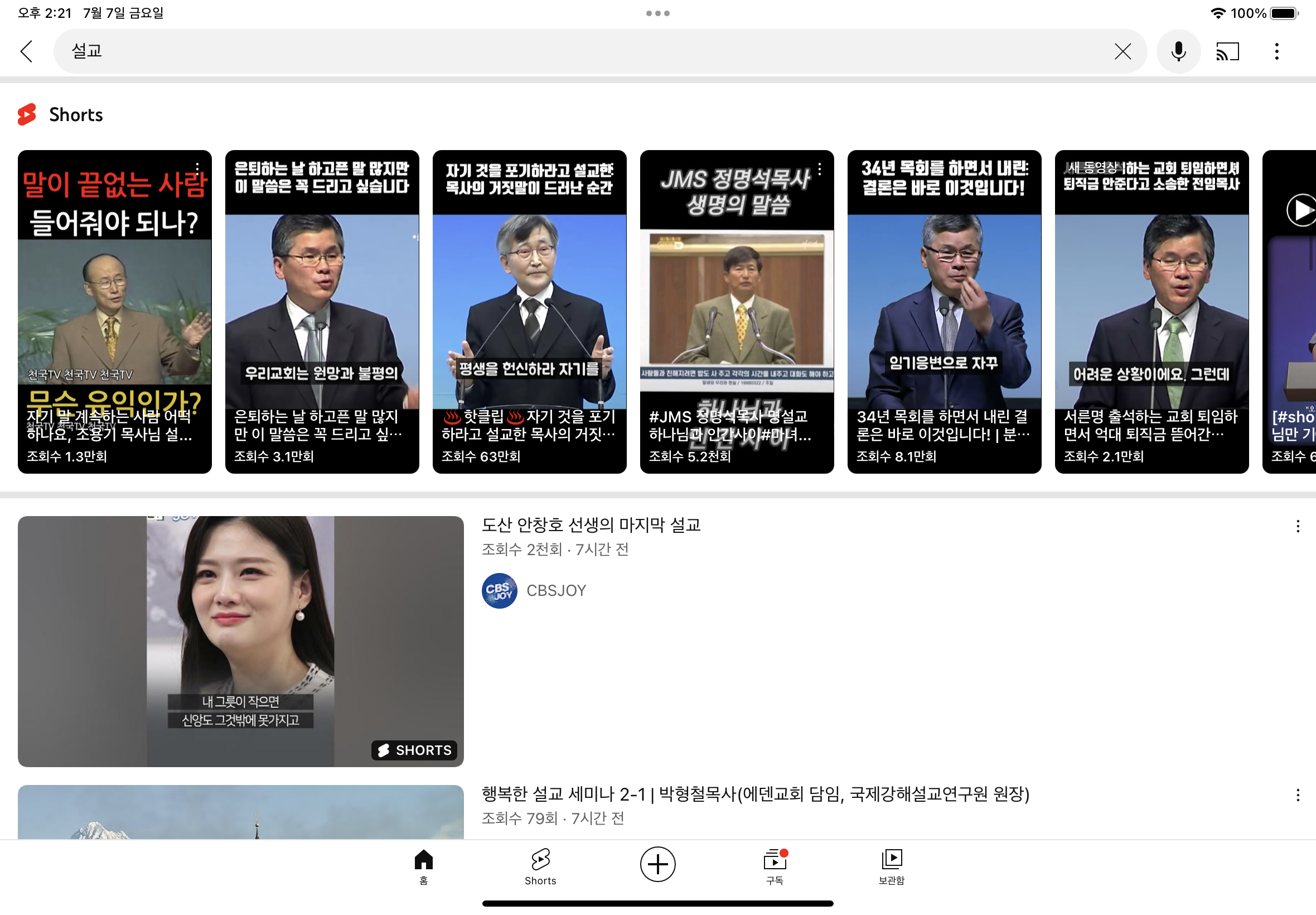Open video title 도산 안창호 선생의 마지막 설교
This screenshot has width=1316, height=915.
tap(591, 524)
